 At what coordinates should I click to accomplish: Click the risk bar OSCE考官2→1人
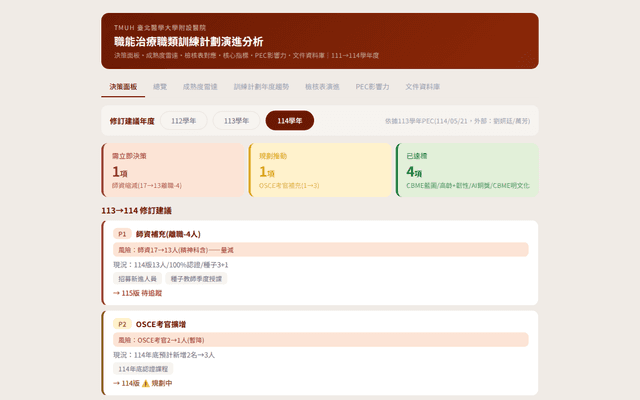(321, 340)
